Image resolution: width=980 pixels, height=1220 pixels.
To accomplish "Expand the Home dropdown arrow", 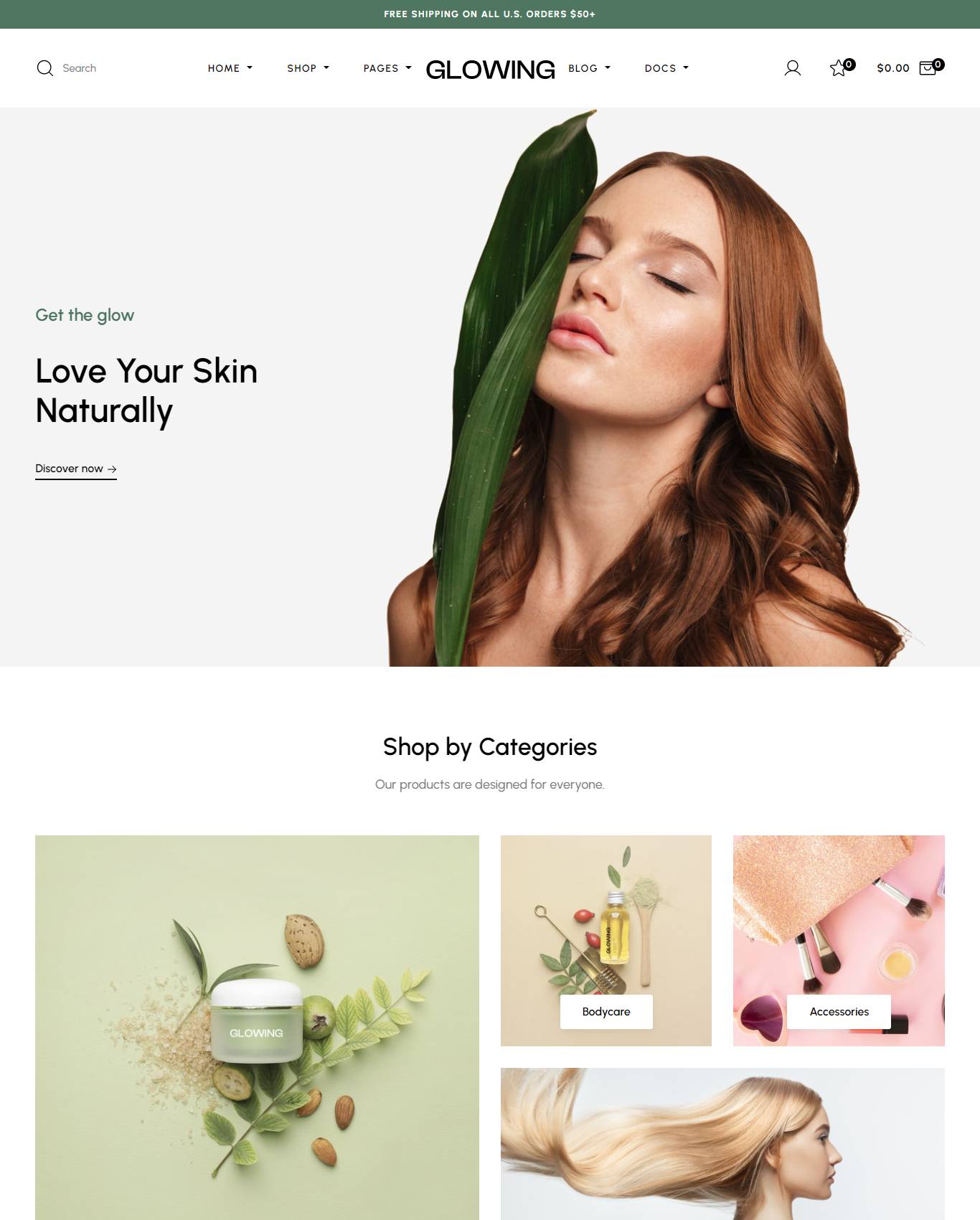I will 250,68.
